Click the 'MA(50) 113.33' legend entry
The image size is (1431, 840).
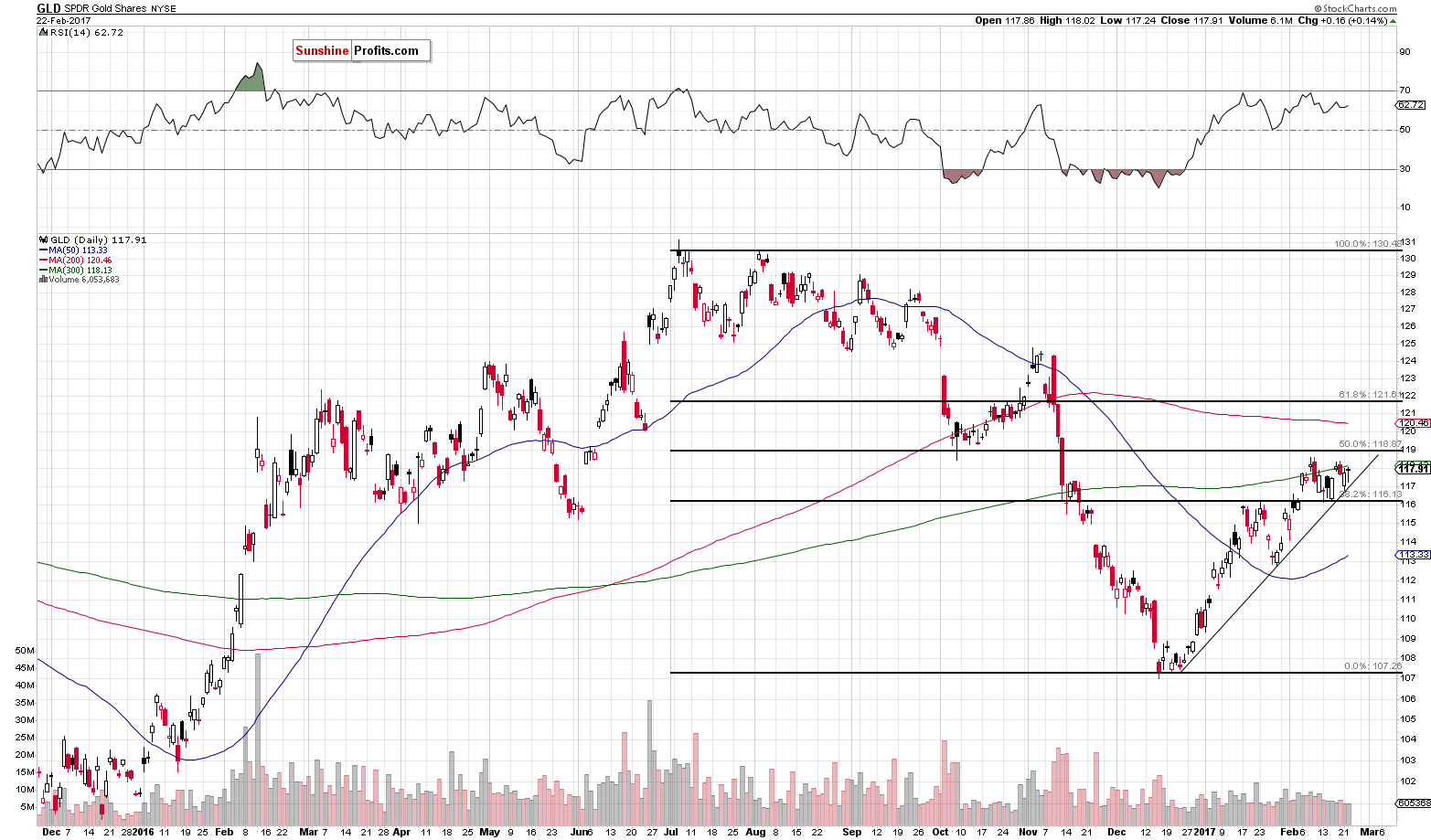click(x=78, y=250)
